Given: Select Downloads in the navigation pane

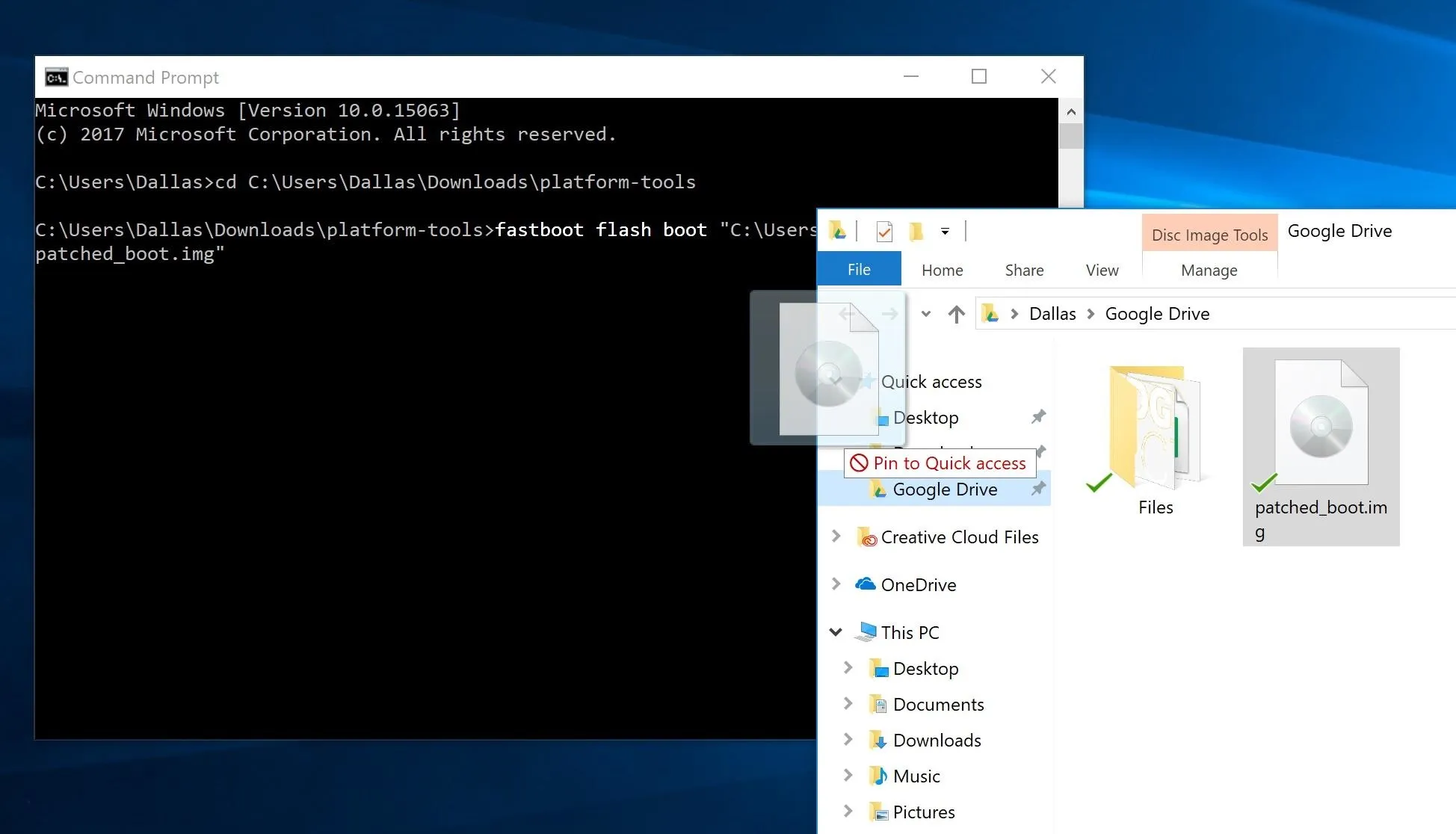Looking at the screenshot, I should 937,741.
